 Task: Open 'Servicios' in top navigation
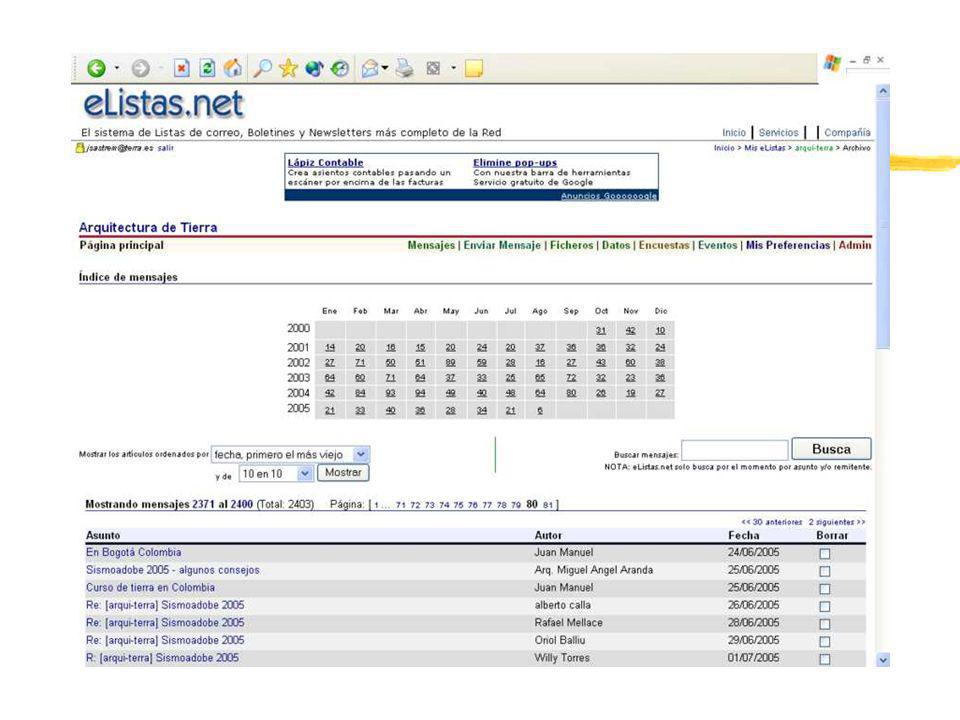(778, 132)
